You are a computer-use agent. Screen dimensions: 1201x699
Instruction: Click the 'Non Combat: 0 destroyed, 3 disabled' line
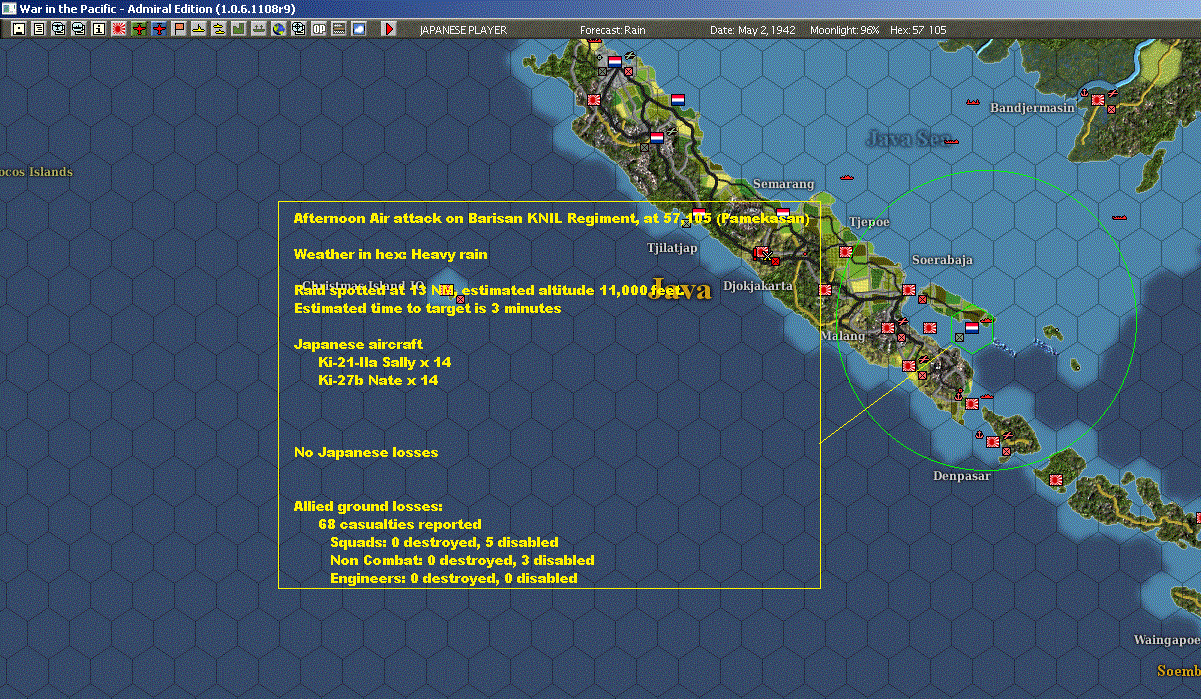tap(462, 560)
